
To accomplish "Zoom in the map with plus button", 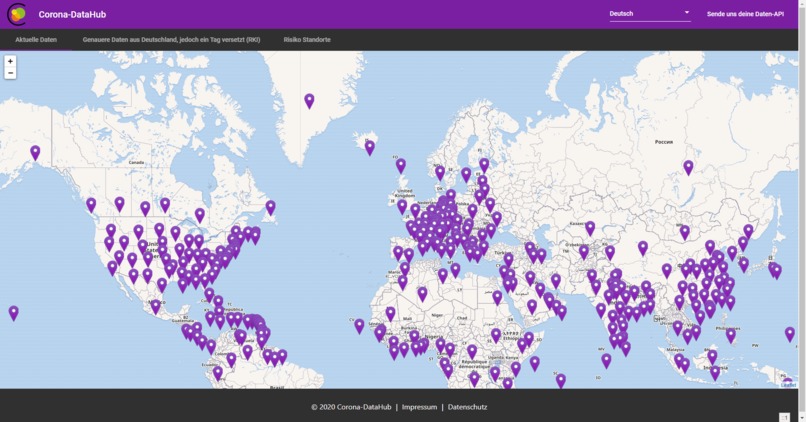I will click(x=10, y=61).
